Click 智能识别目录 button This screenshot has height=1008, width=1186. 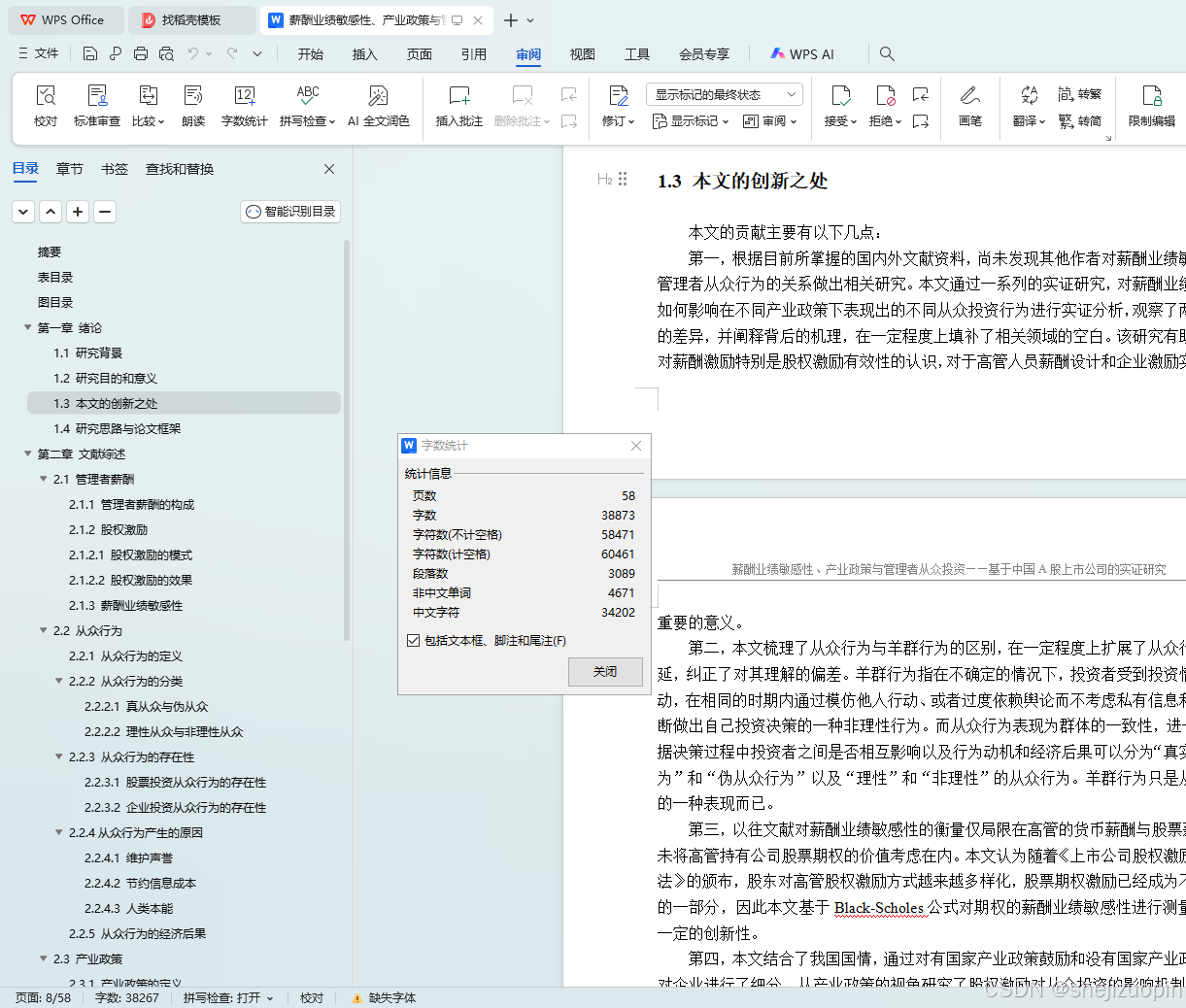290,212
